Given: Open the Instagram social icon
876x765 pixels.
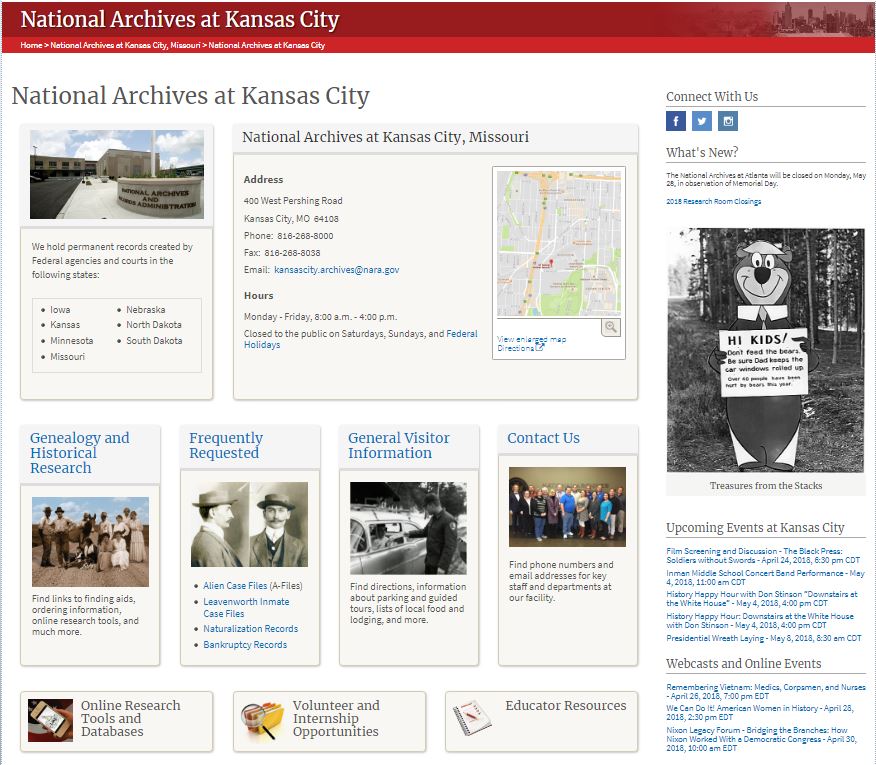Looking at the screenshot, I should [x=728, y=121].
